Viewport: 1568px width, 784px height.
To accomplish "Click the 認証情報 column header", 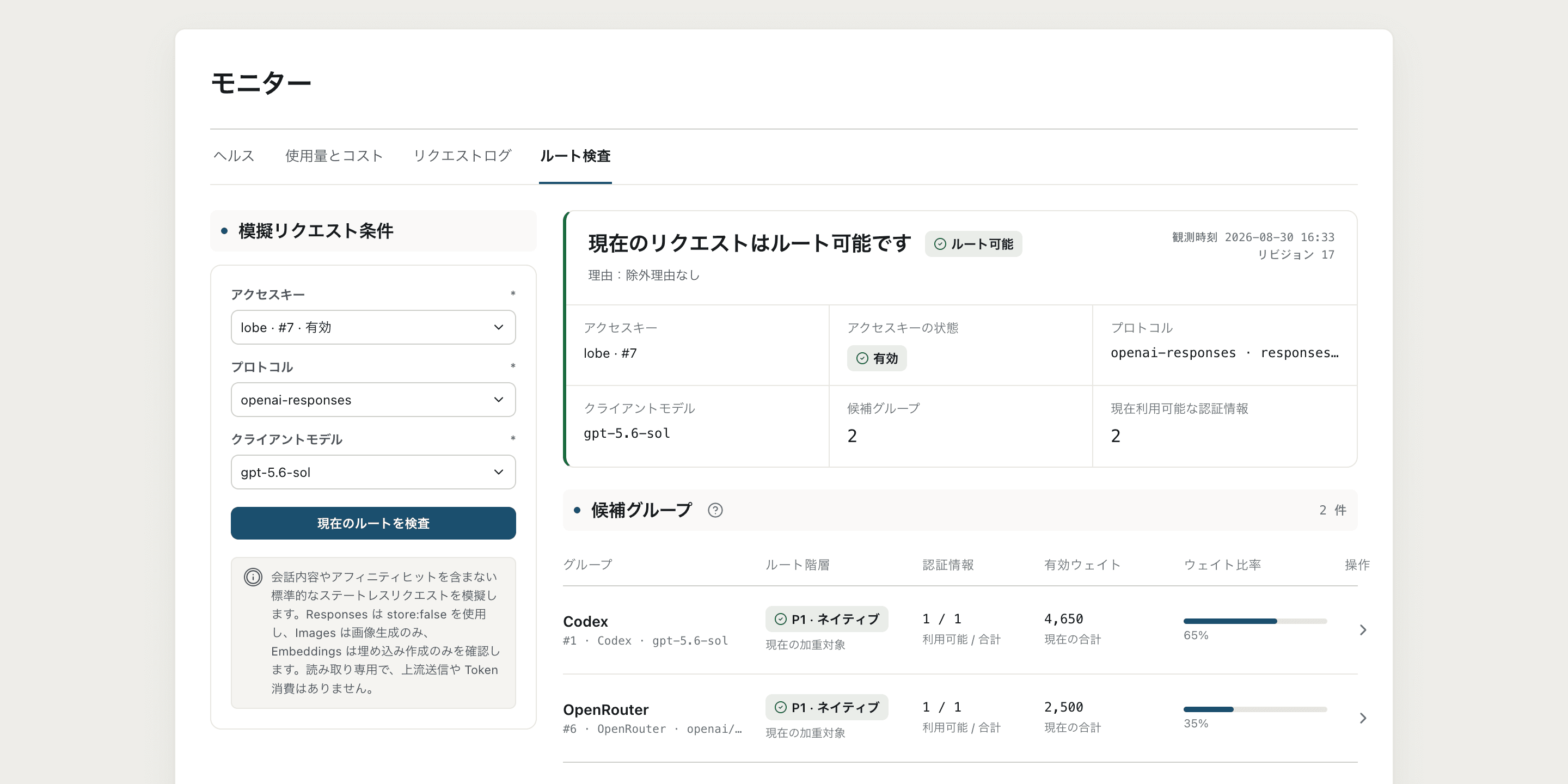I will coord(948,565).
